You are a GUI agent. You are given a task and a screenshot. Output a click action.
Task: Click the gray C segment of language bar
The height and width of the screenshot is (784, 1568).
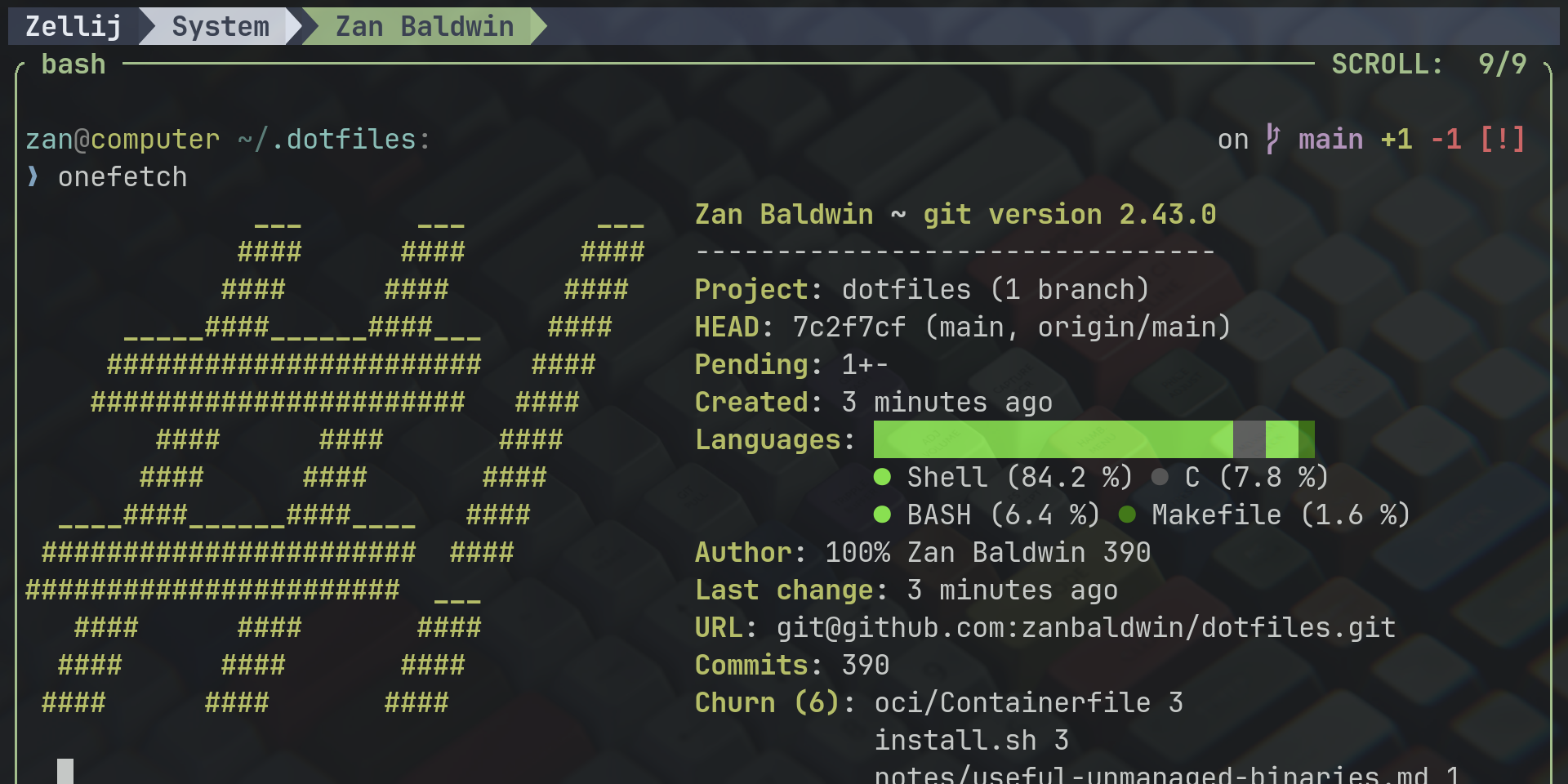[x=1249, y=439]
